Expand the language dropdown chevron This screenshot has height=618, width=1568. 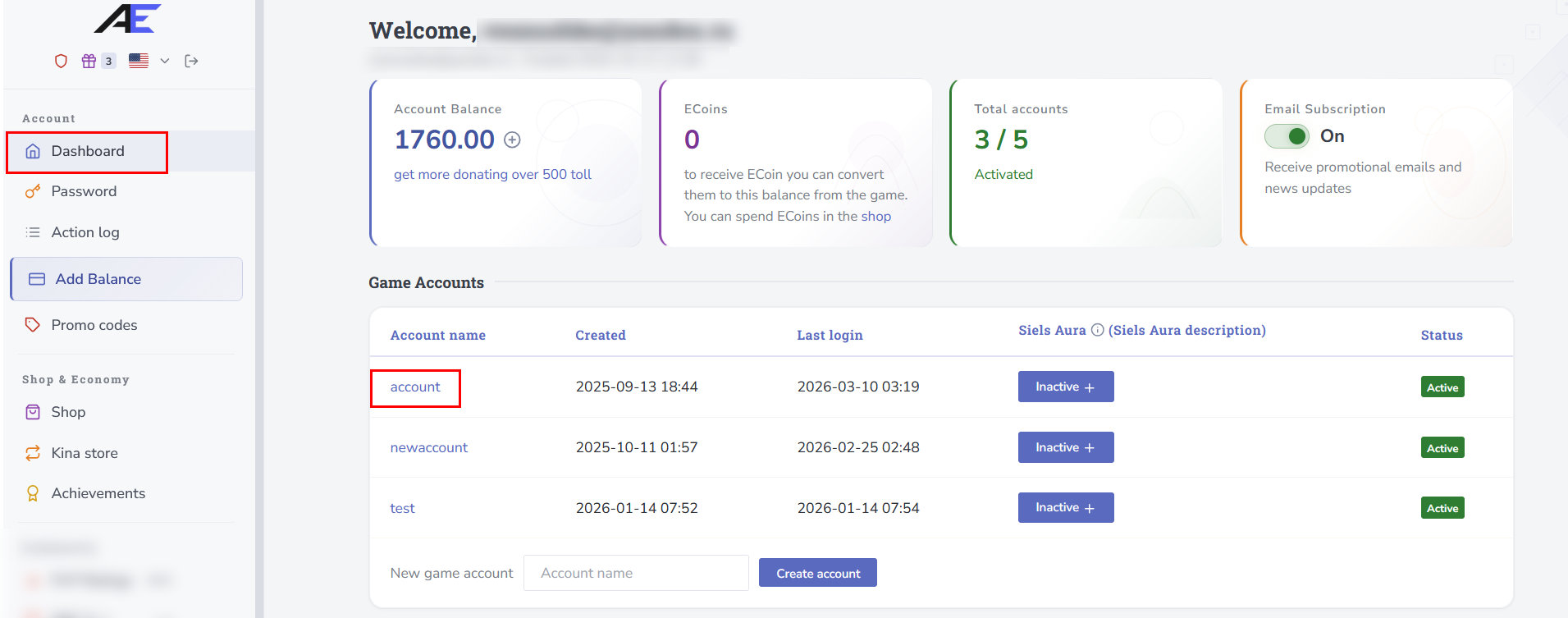165,61
